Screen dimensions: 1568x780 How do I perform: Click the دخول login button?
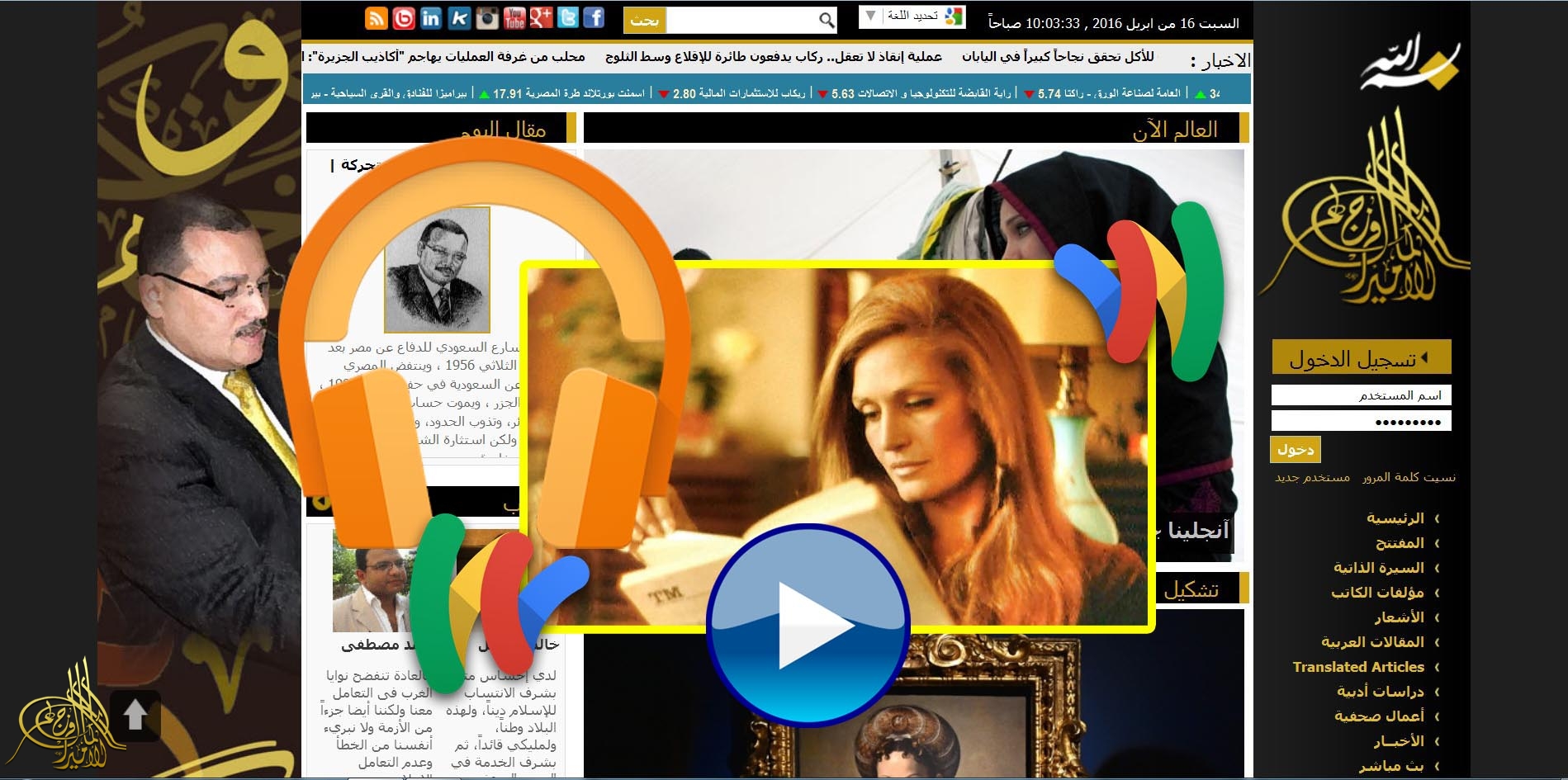click(1296, 449)
